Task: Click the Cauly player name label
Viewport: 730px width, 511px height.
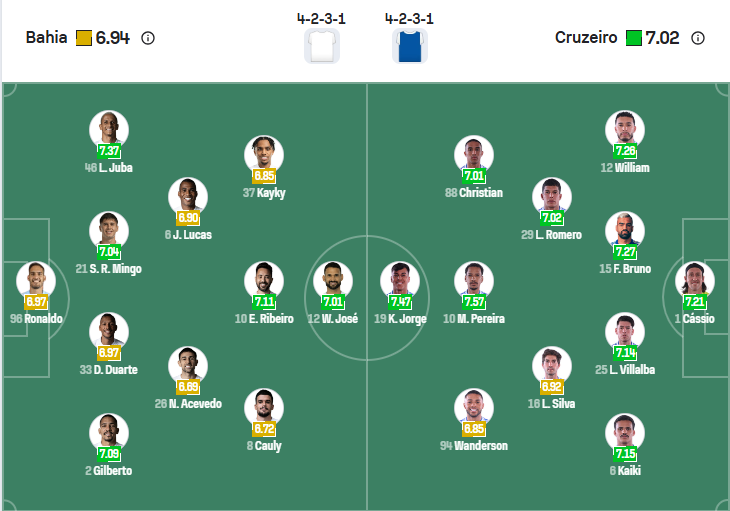Action: tap(264, 446)
